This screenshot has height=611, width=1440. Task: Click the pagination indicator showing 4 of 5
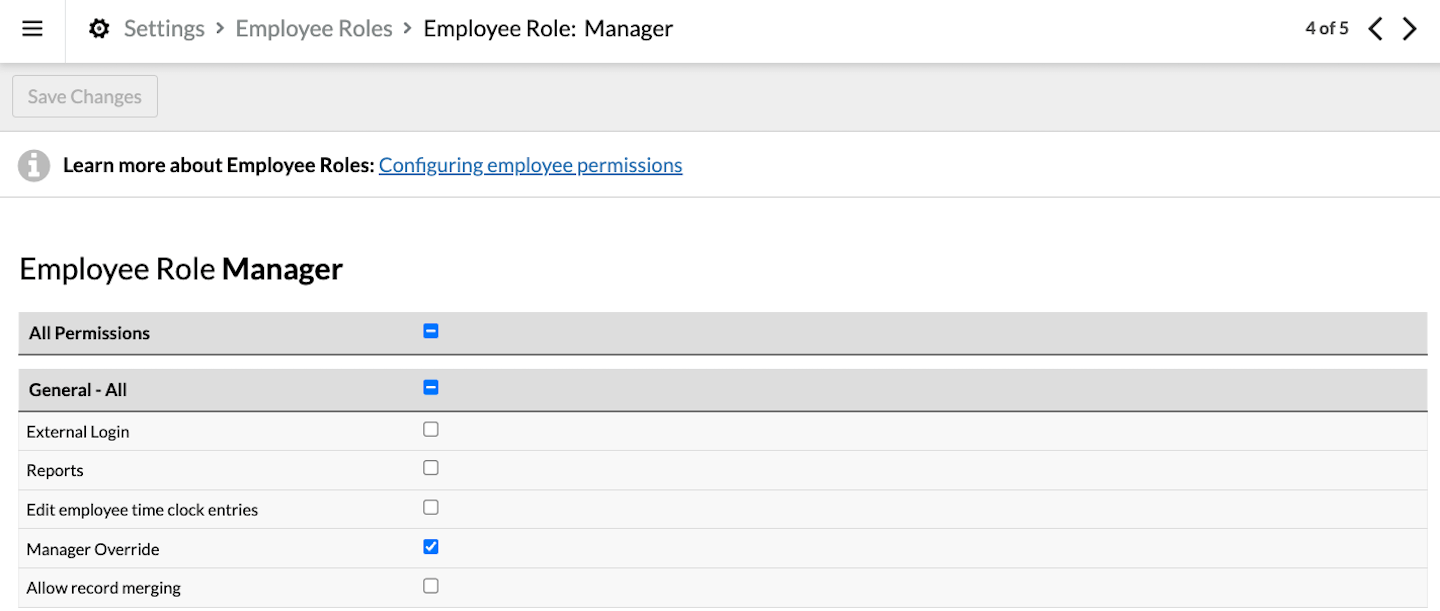[1326, 28]
